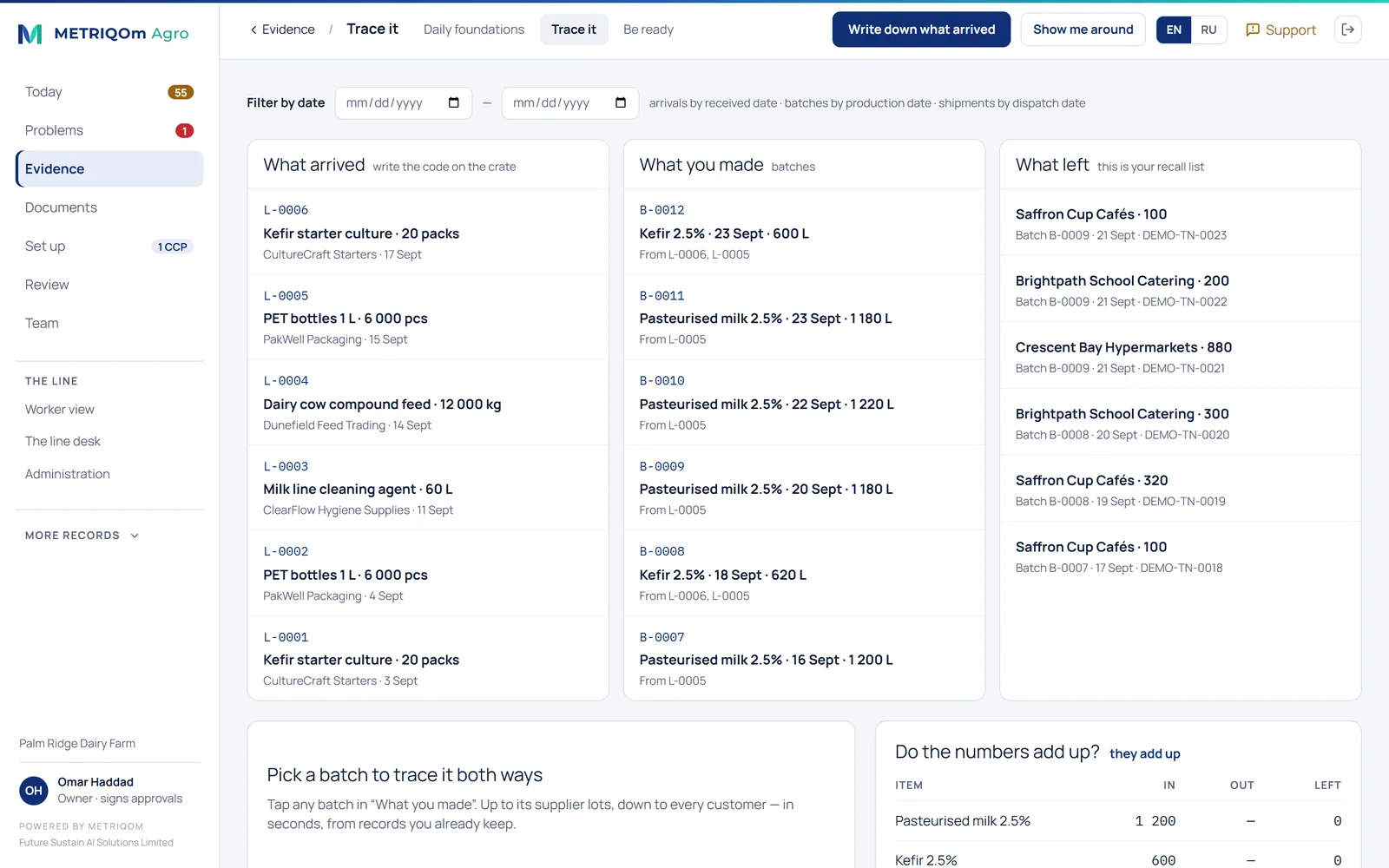Open Today in the sidebar
The image size is (1389, 868).
click(x=109, y=92)
